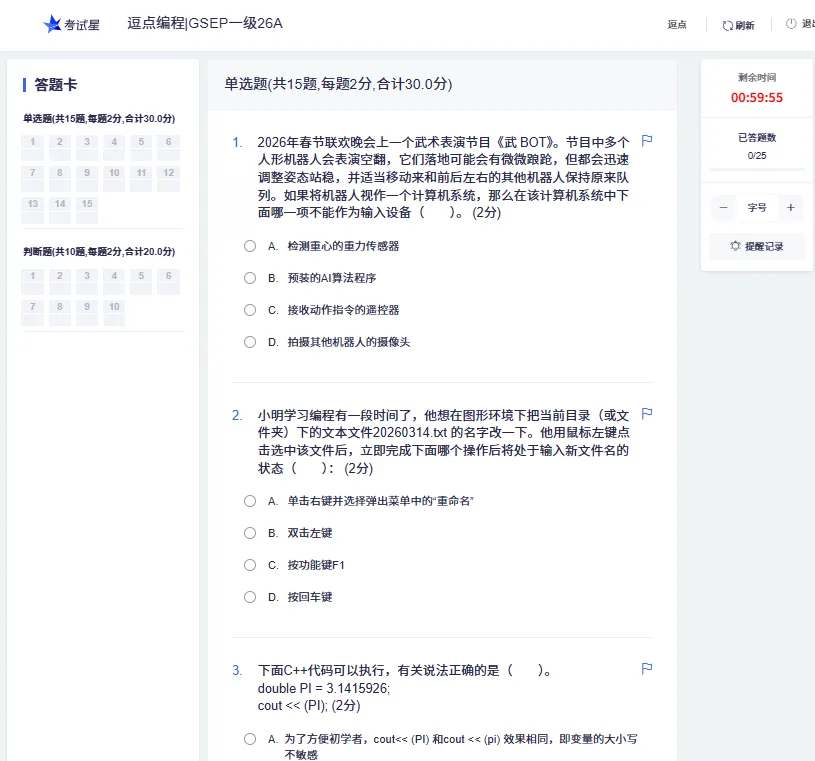Image resolution: width=815 pixels, height=761 pixels.
Task: Decrease font size with minus button
Action: click(723, 207)
